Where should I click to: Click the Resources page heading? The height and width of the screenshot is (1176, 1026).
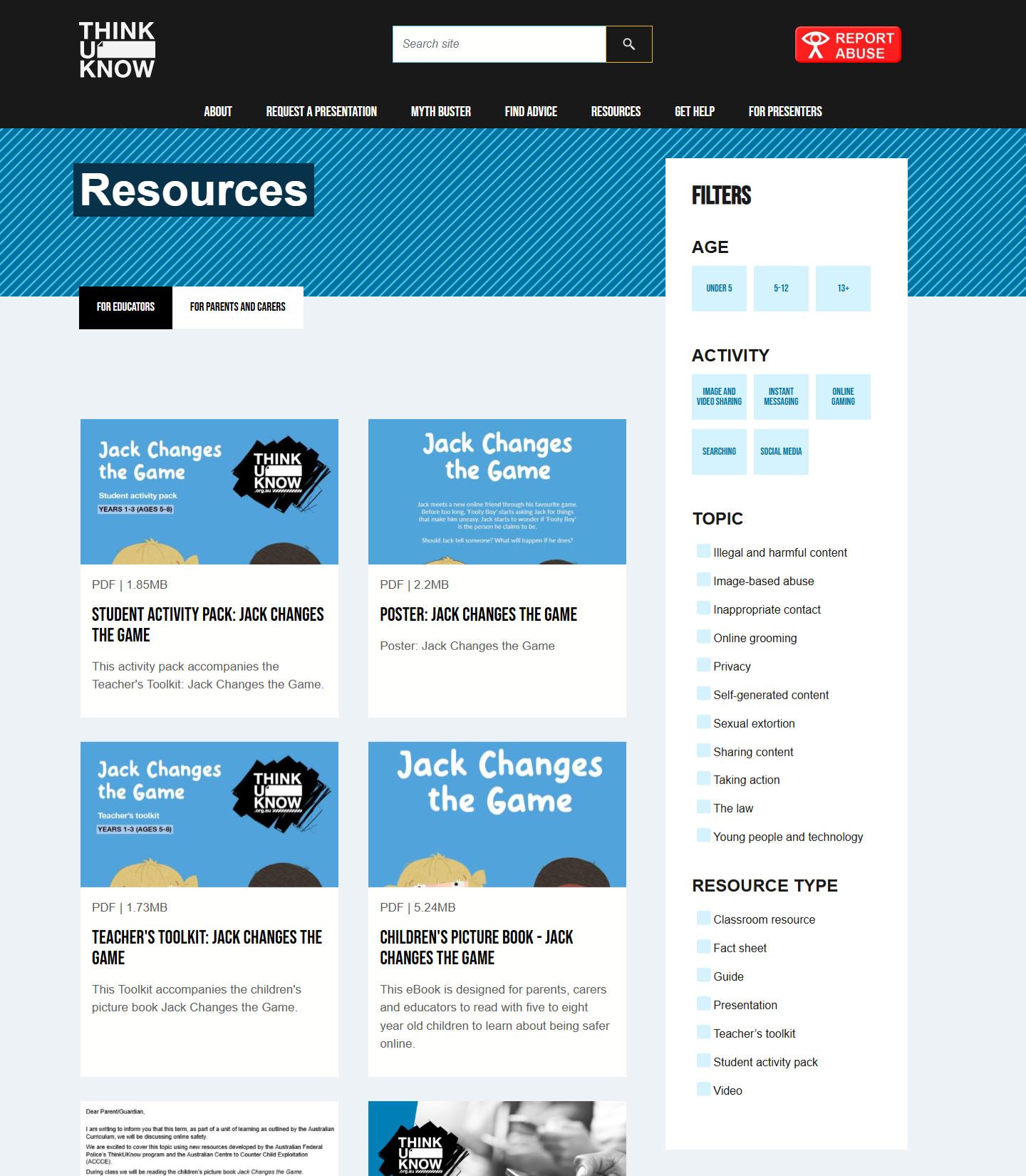[x=194, y=190]
